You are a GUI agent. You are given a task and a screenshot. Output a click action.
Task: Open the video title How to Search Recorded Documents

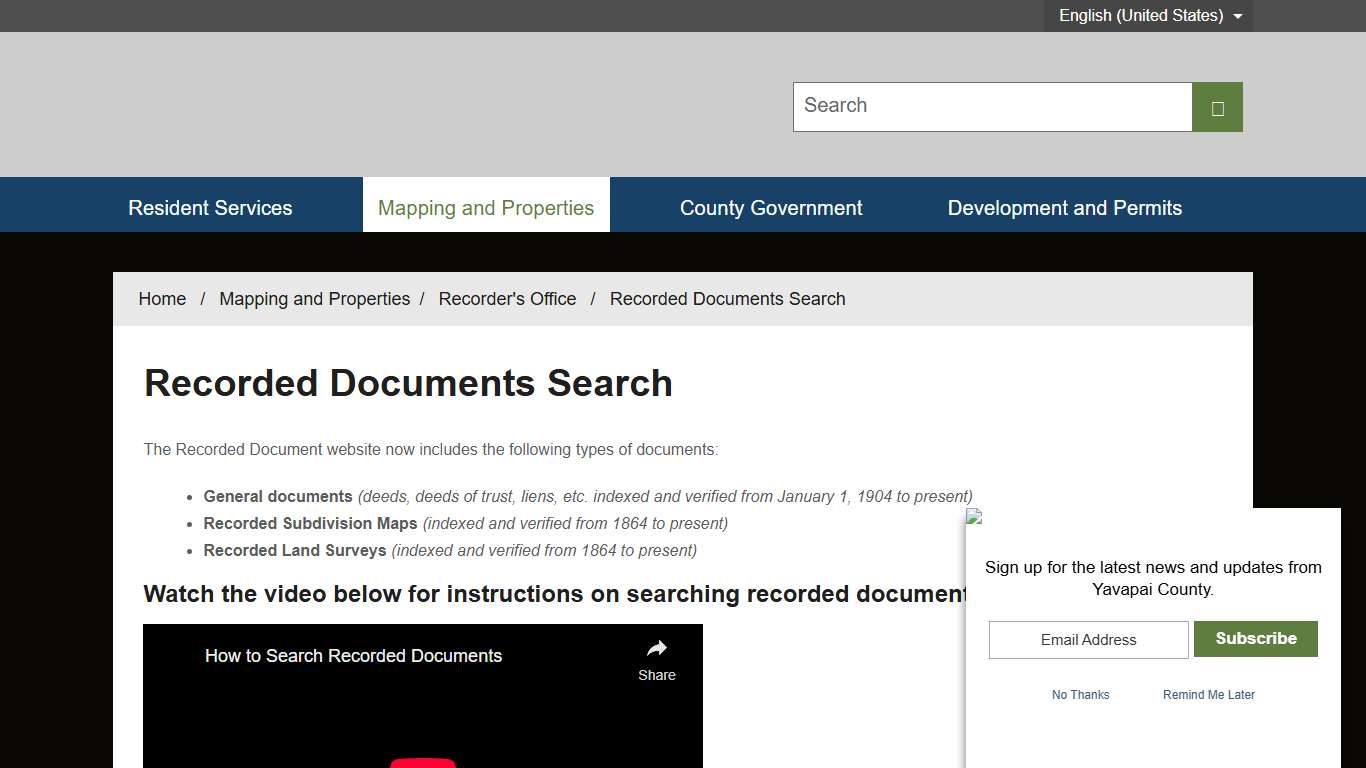[352, 655]
